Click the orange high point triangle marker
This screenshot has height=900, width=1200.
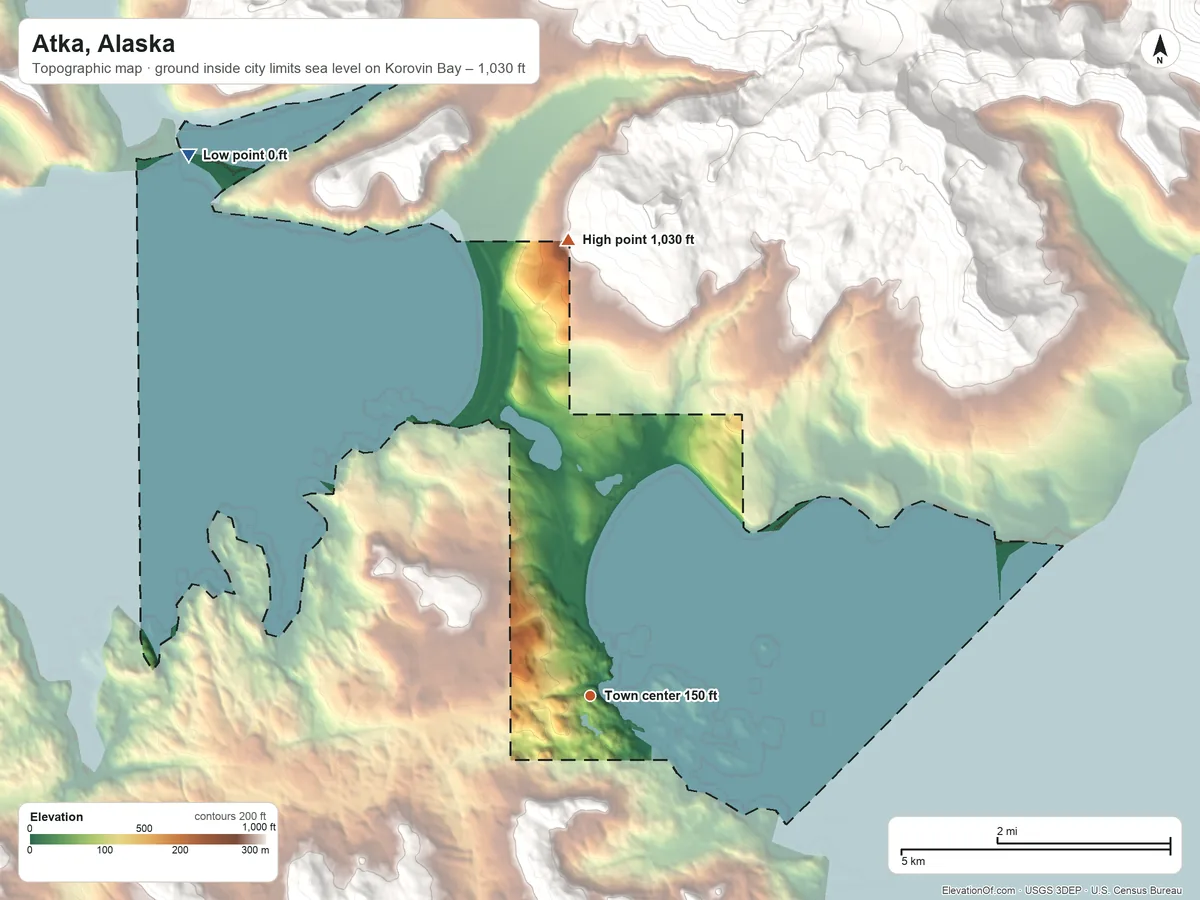pos(568,240)
